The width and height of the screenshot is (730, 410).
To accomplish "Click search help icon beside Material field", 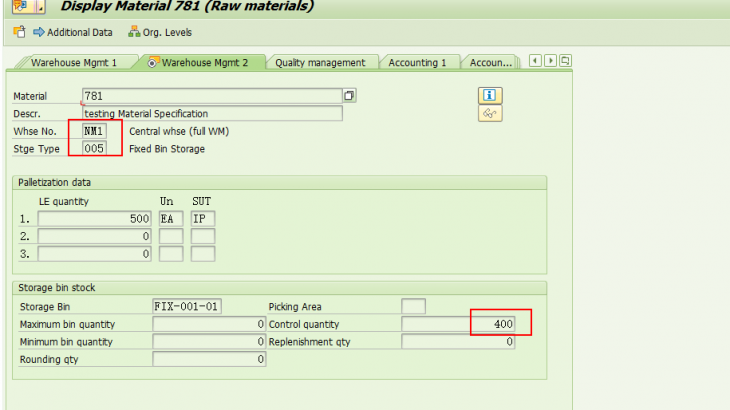I will pyautogui.click(x=349, y=96).
